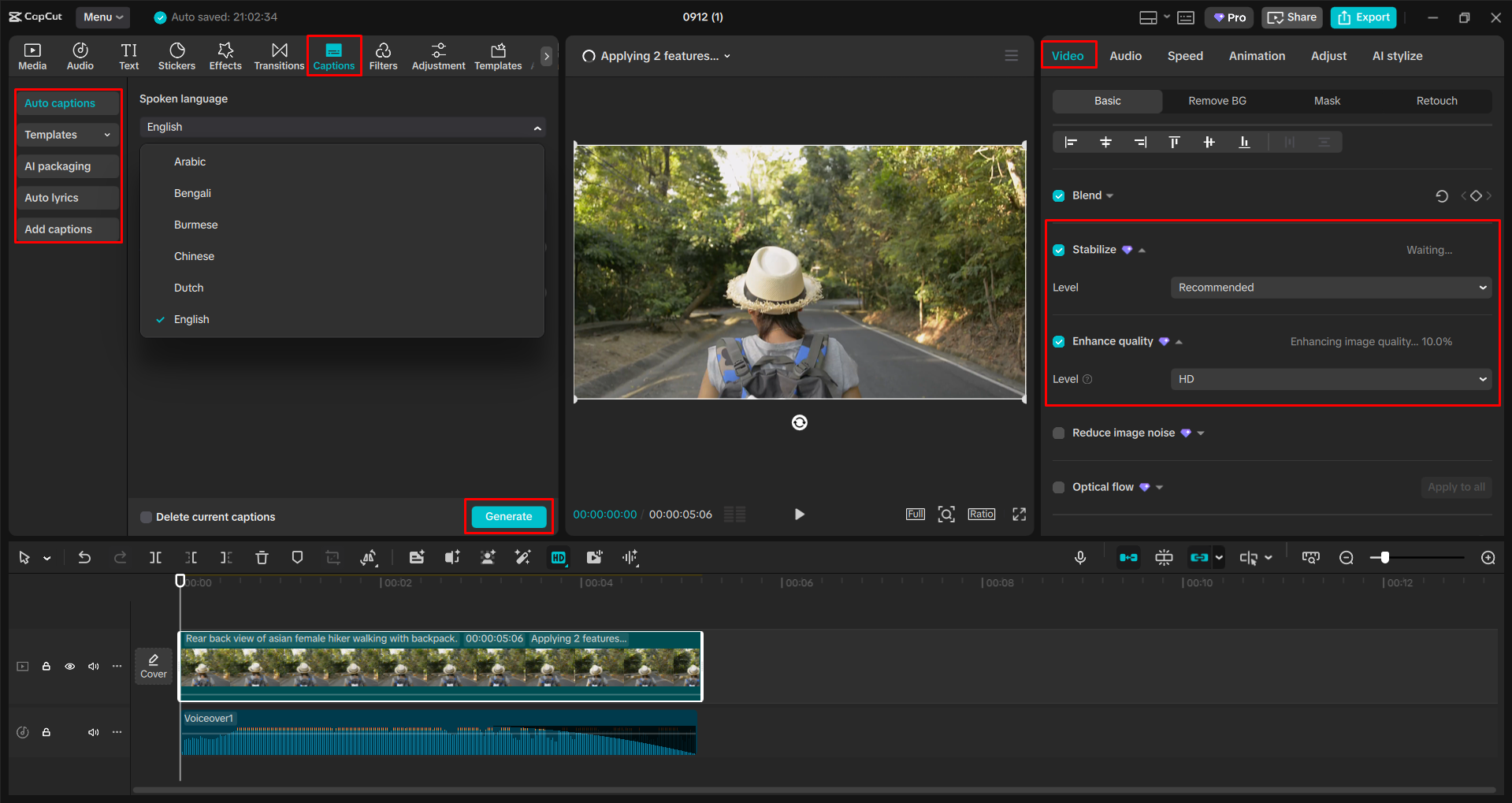Click the undo arrow in timeline toolbar
1512x803 pixels.
84,558
